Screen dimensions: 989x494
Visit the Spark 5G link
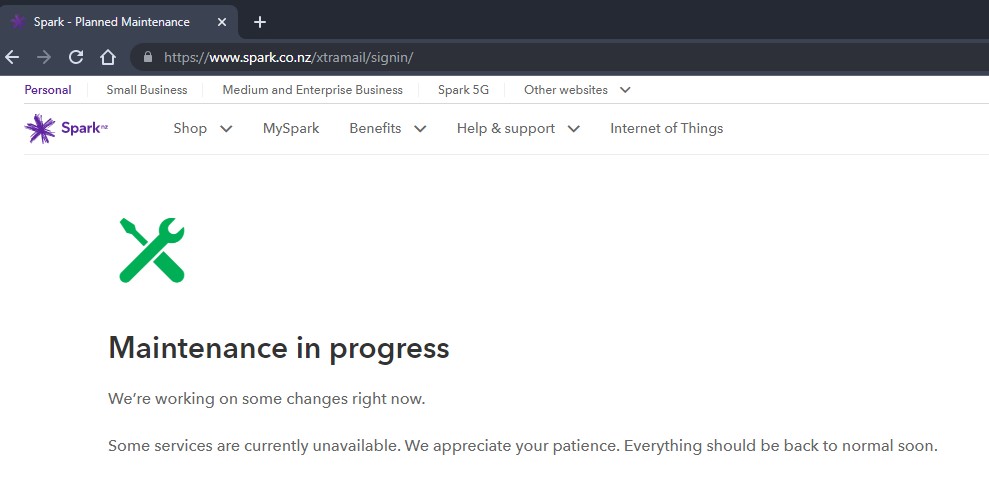pyautogui.click(x=464, y=90)
